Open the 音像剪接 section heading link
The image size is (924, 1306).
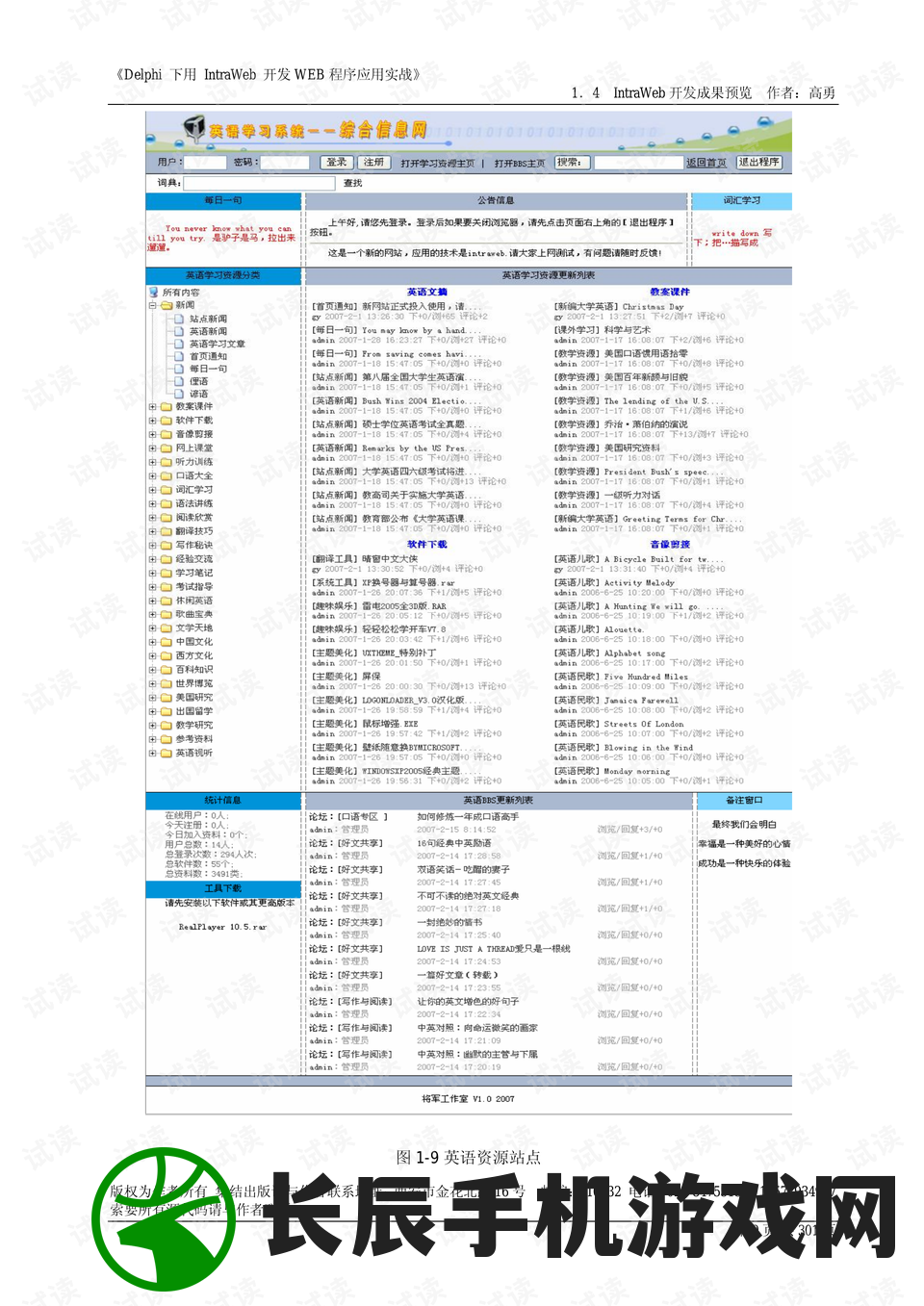670,545
